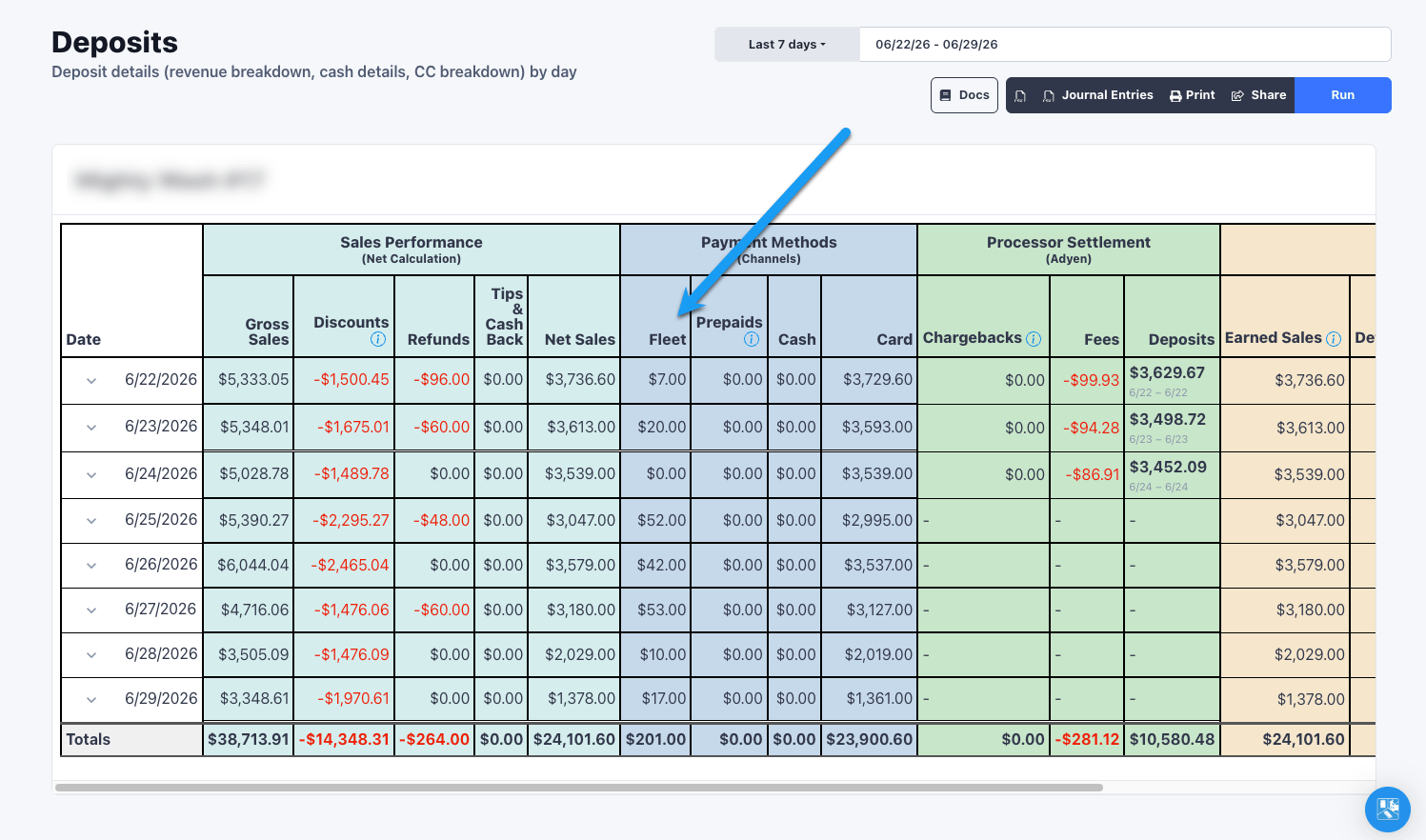This screenshot has height=840, width=1426.
Task: Run the Deposits report
Action: [x=1343, y=95]
